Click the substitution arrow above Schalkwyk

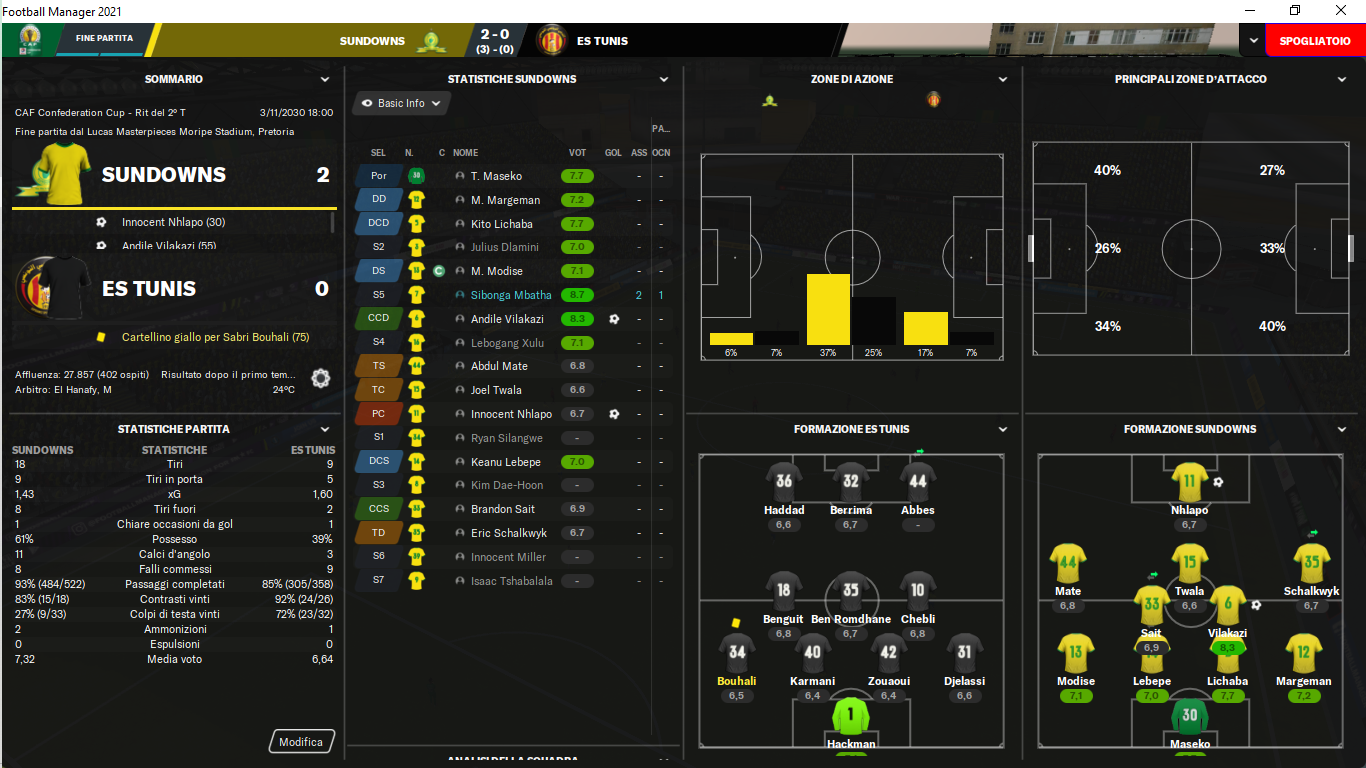pyautogui.click(x=1313, y=533)
